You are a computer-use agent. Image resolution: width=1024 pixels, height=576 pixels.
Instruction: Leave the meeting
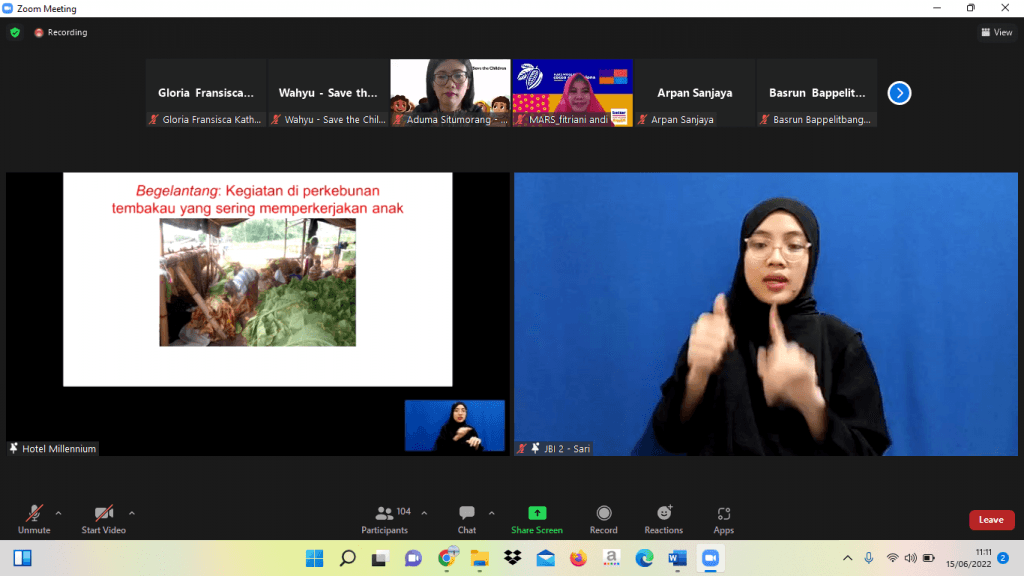991,520
